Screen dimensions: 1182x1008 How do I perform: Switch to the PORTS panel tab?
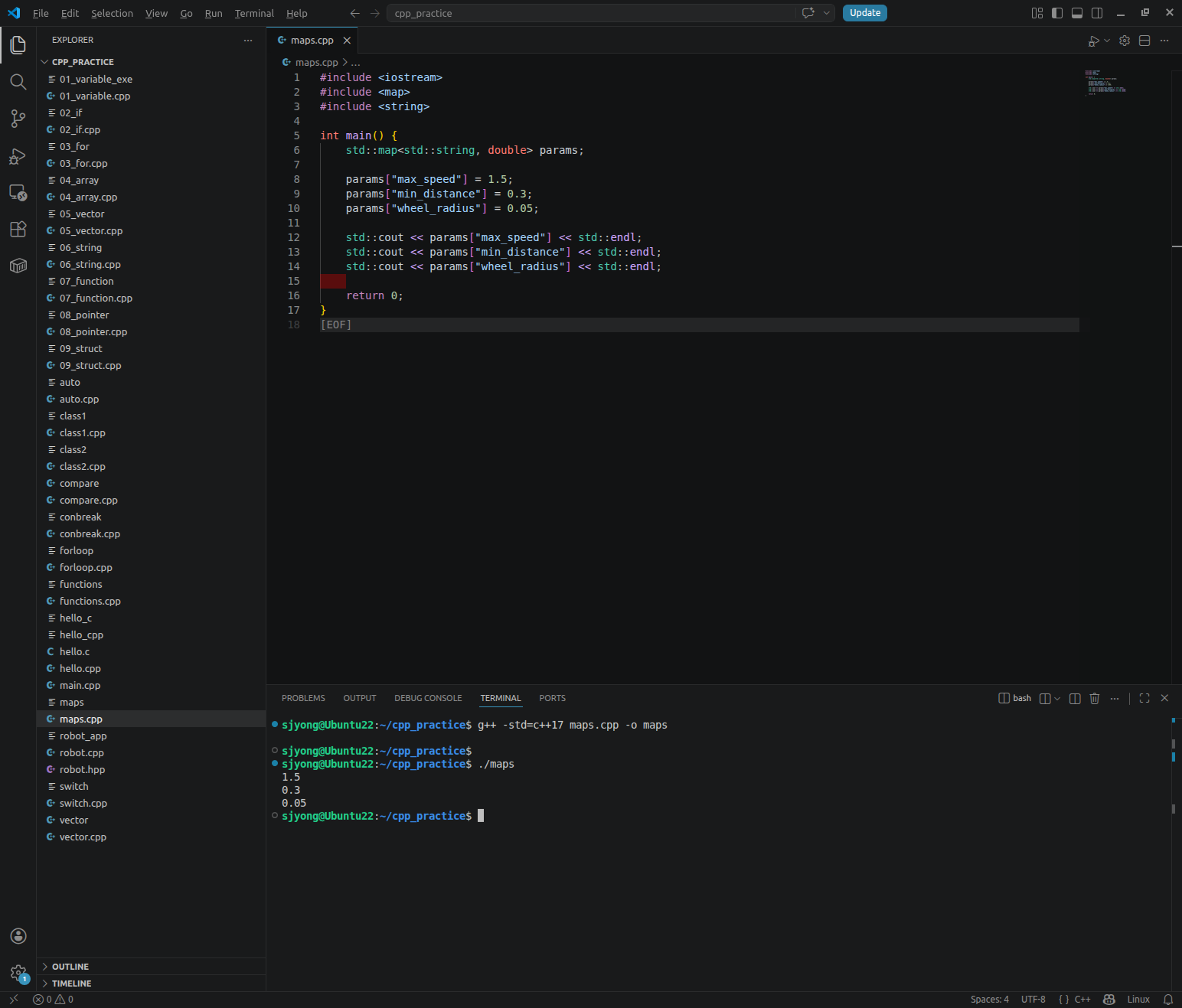pyautogui.click(x=552, y=698)
